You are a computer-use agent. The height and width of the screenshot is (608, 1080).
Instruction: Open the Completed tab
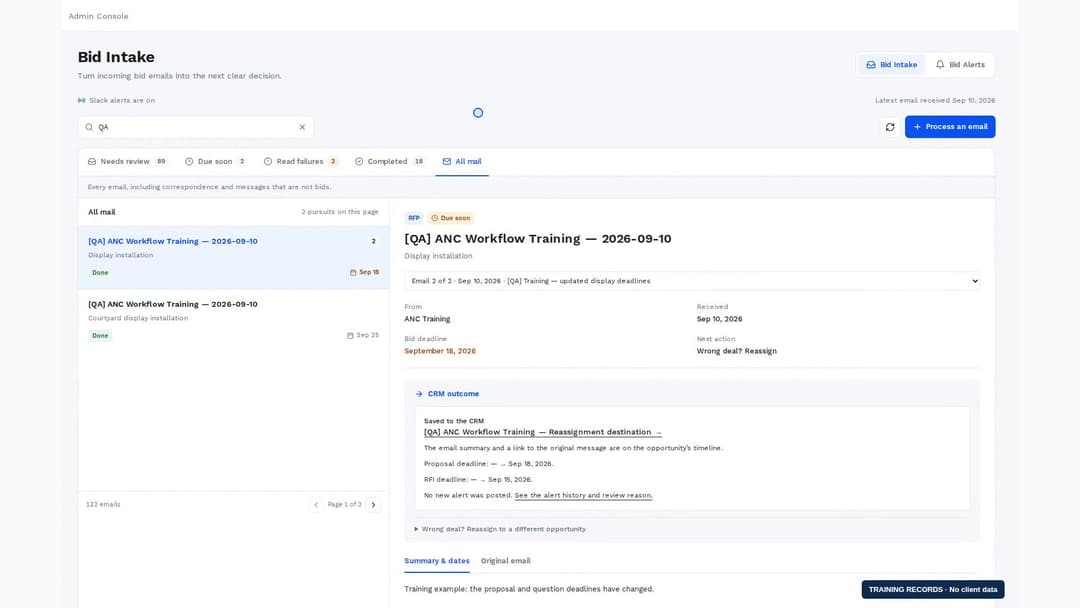coord(390,162)
